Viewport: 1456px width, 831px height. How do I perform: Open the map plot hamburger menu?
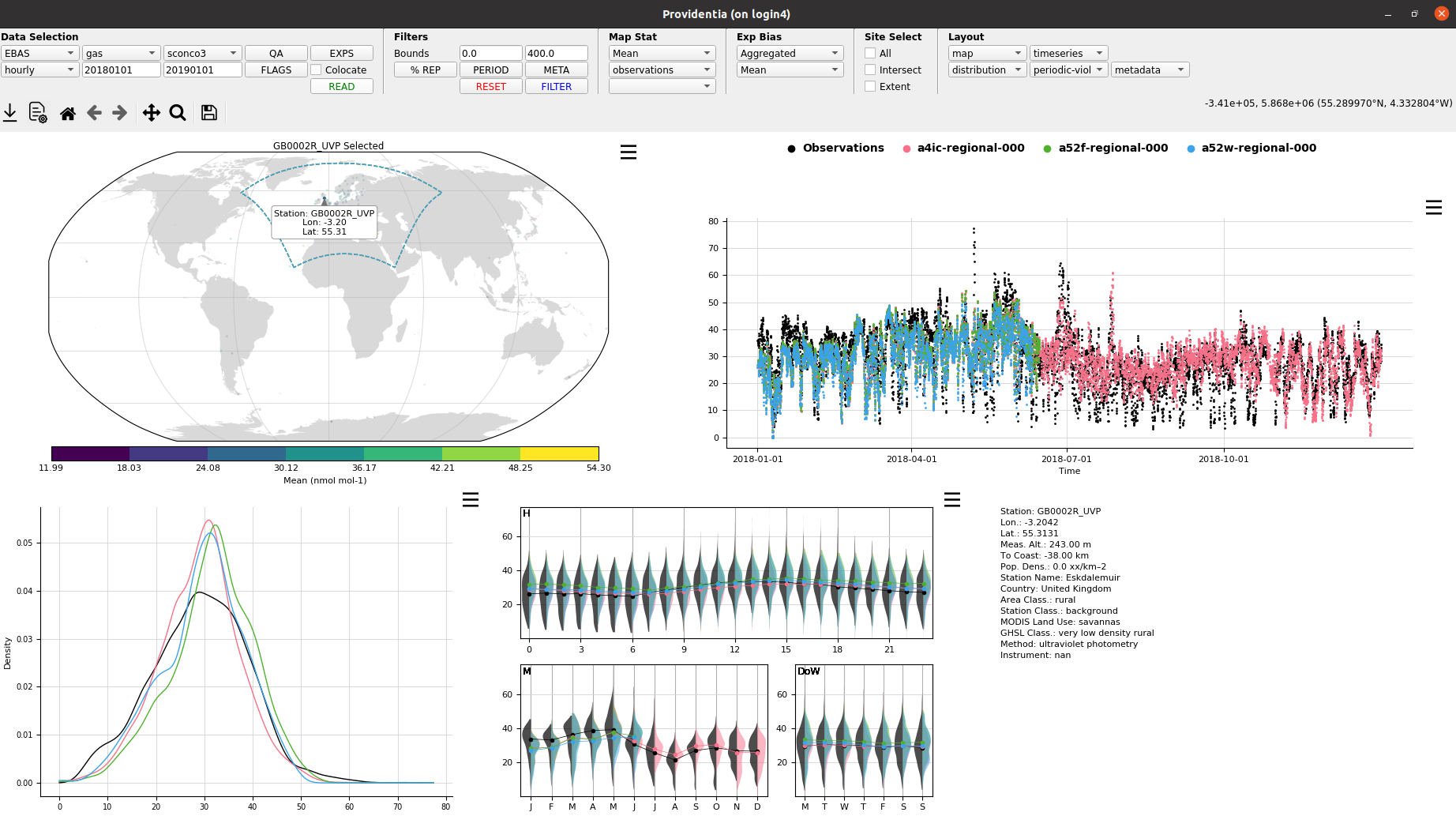[x=629, y=152]
